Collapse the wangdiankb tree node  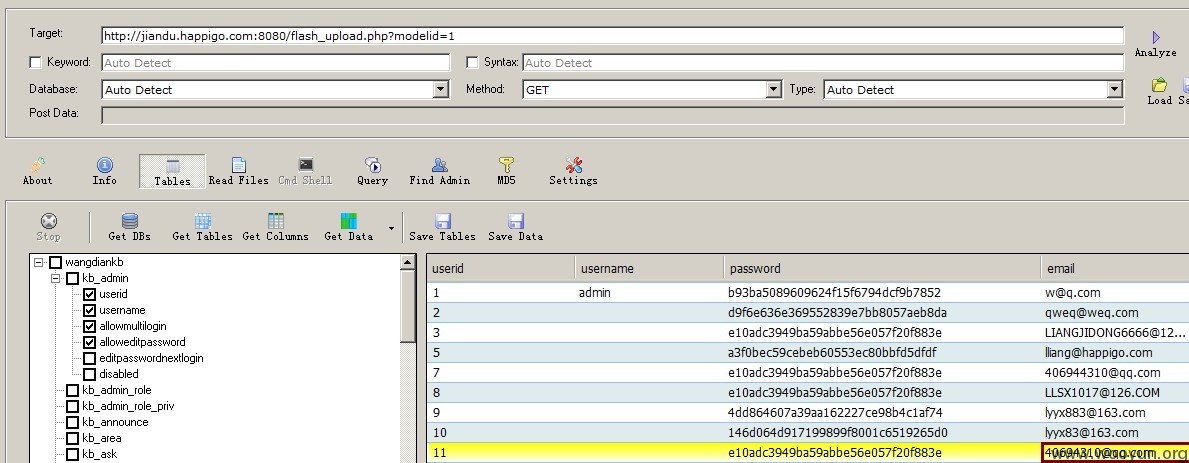[x=39, y=262]
